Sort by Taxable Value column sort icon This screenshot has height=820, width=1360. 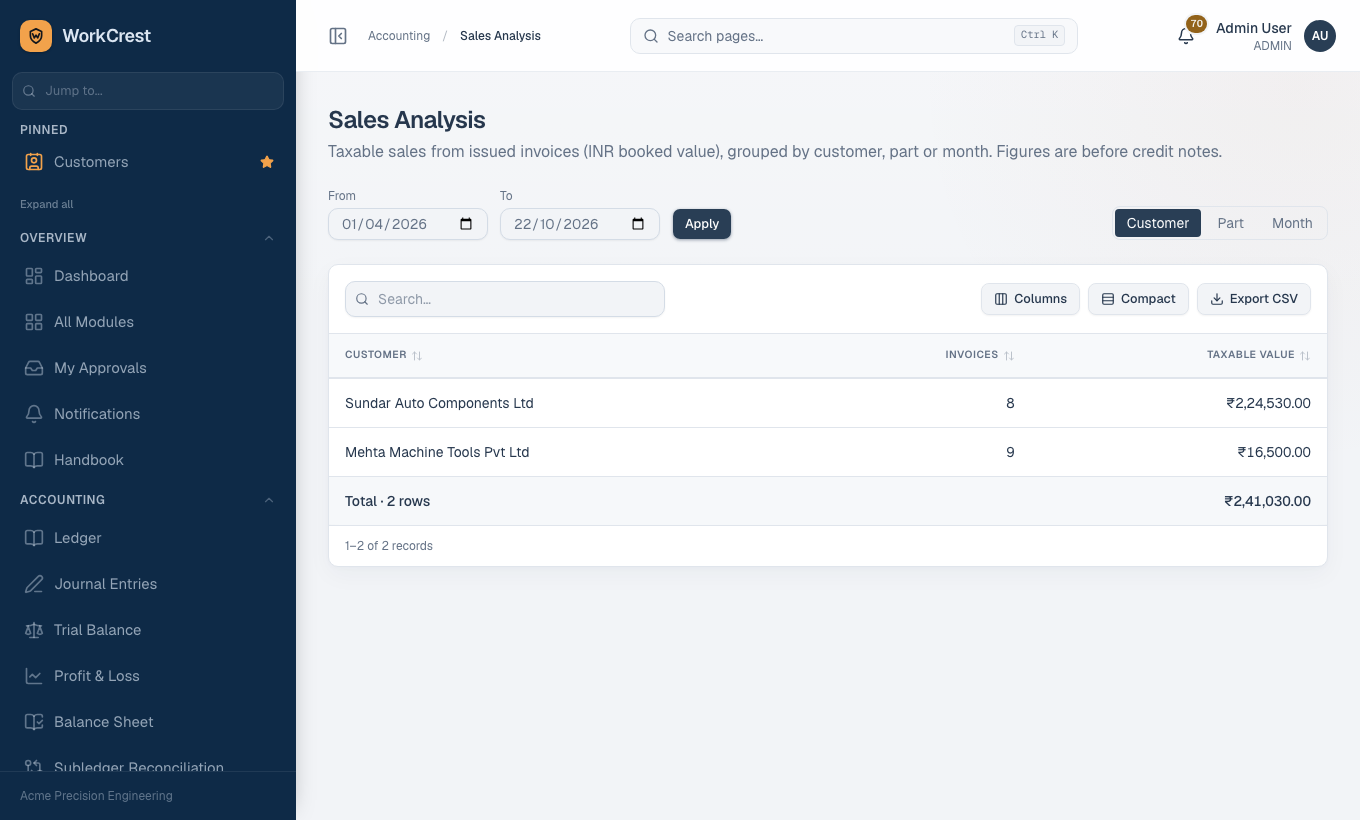1305,355
